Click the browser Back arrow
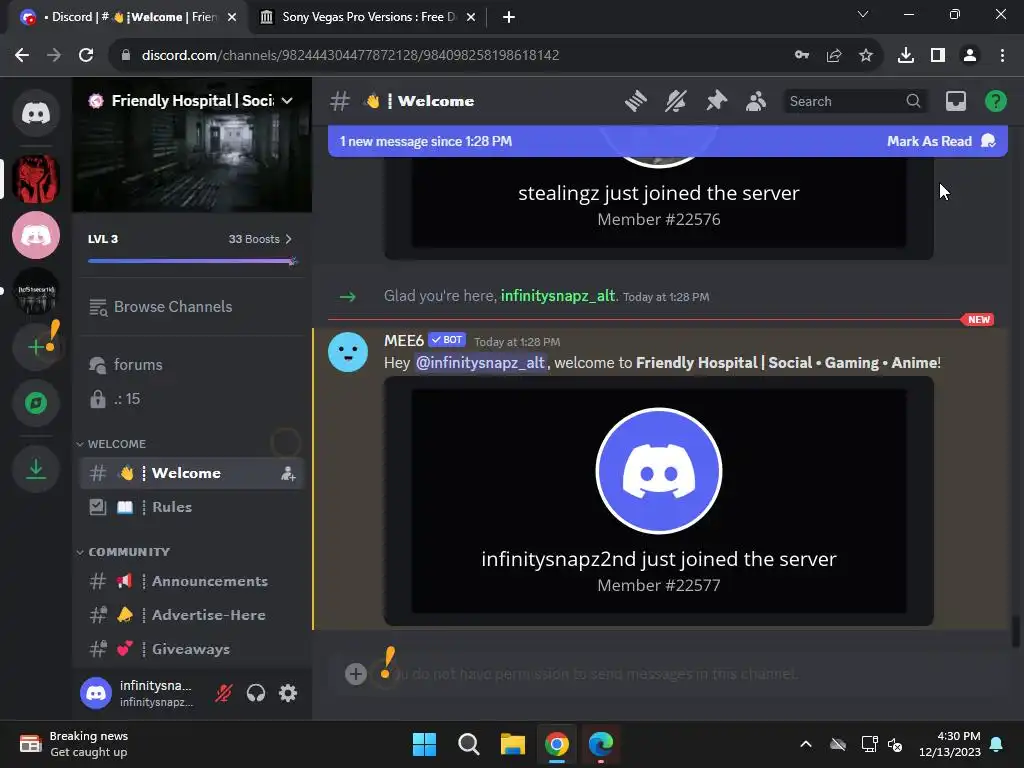This screenshot has height=768, width=1024. click(x=22, y=55)
